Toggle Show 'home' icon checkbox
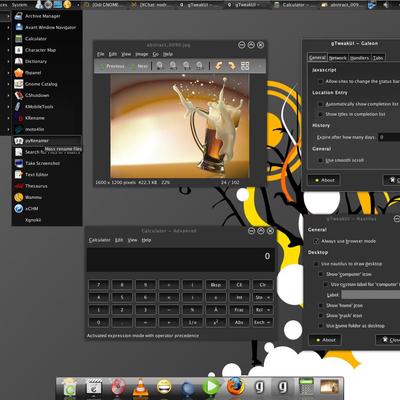 click(321, 305)
